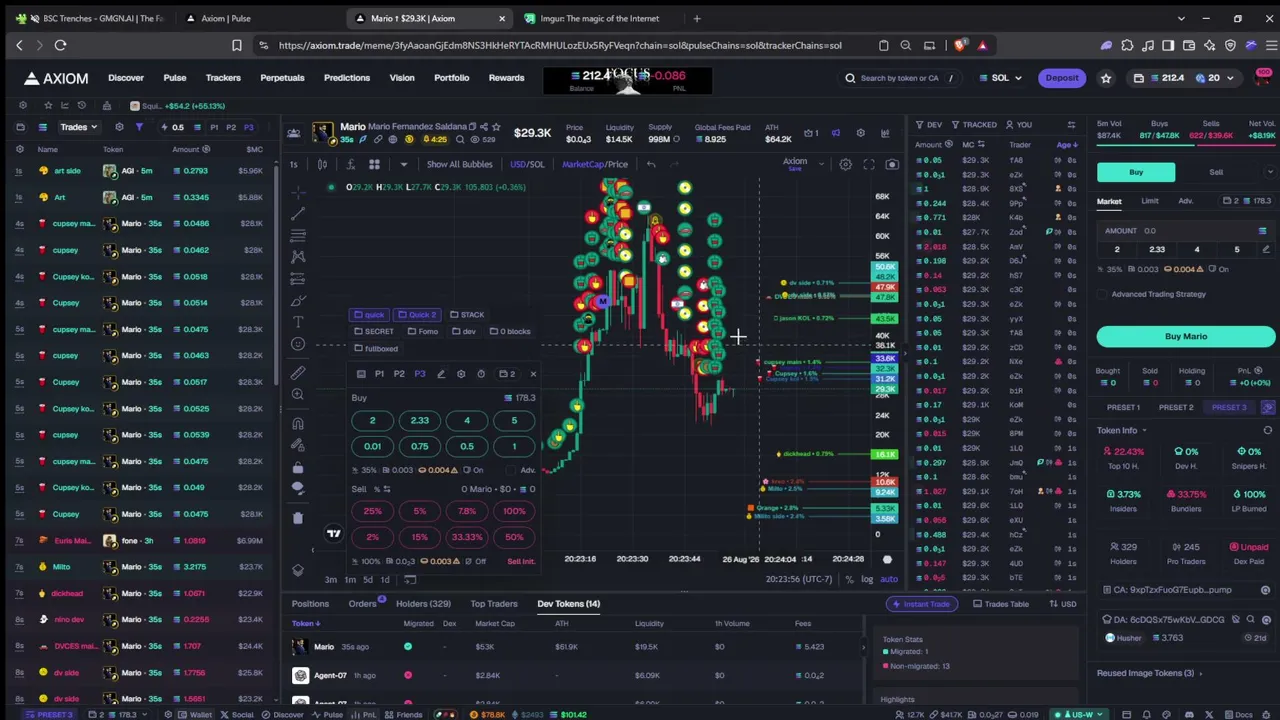The height and width of the screenshot is (720, 1280).
Task: Select the ruler measure tool
Action: [298, 372]
